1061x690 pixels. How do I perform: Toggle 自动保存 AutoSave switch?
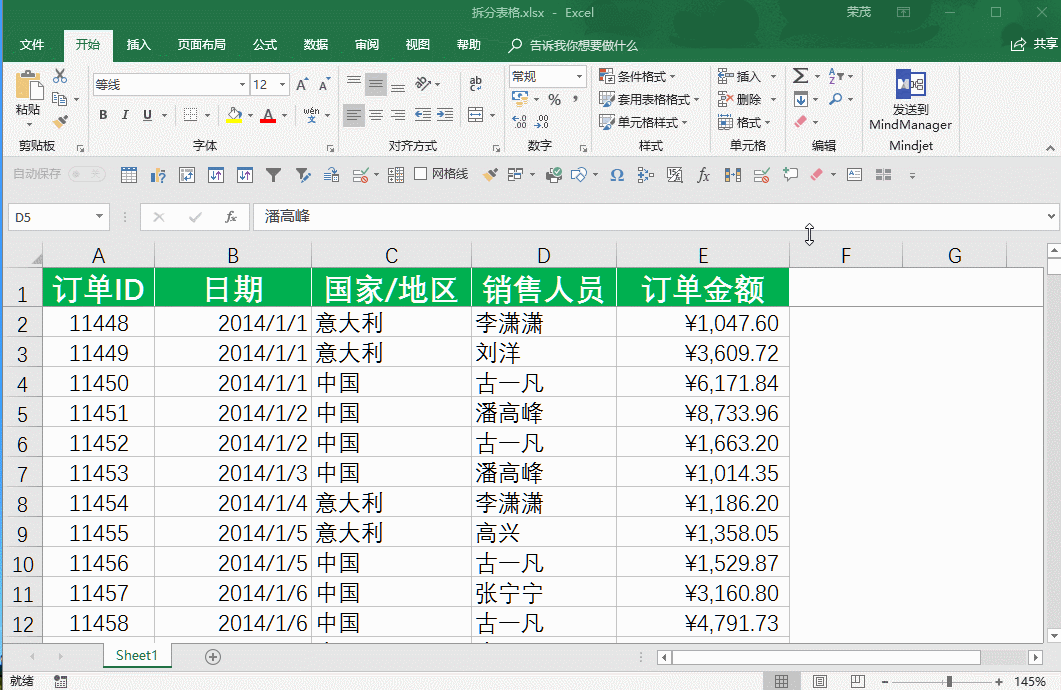[x=87, y=174]
